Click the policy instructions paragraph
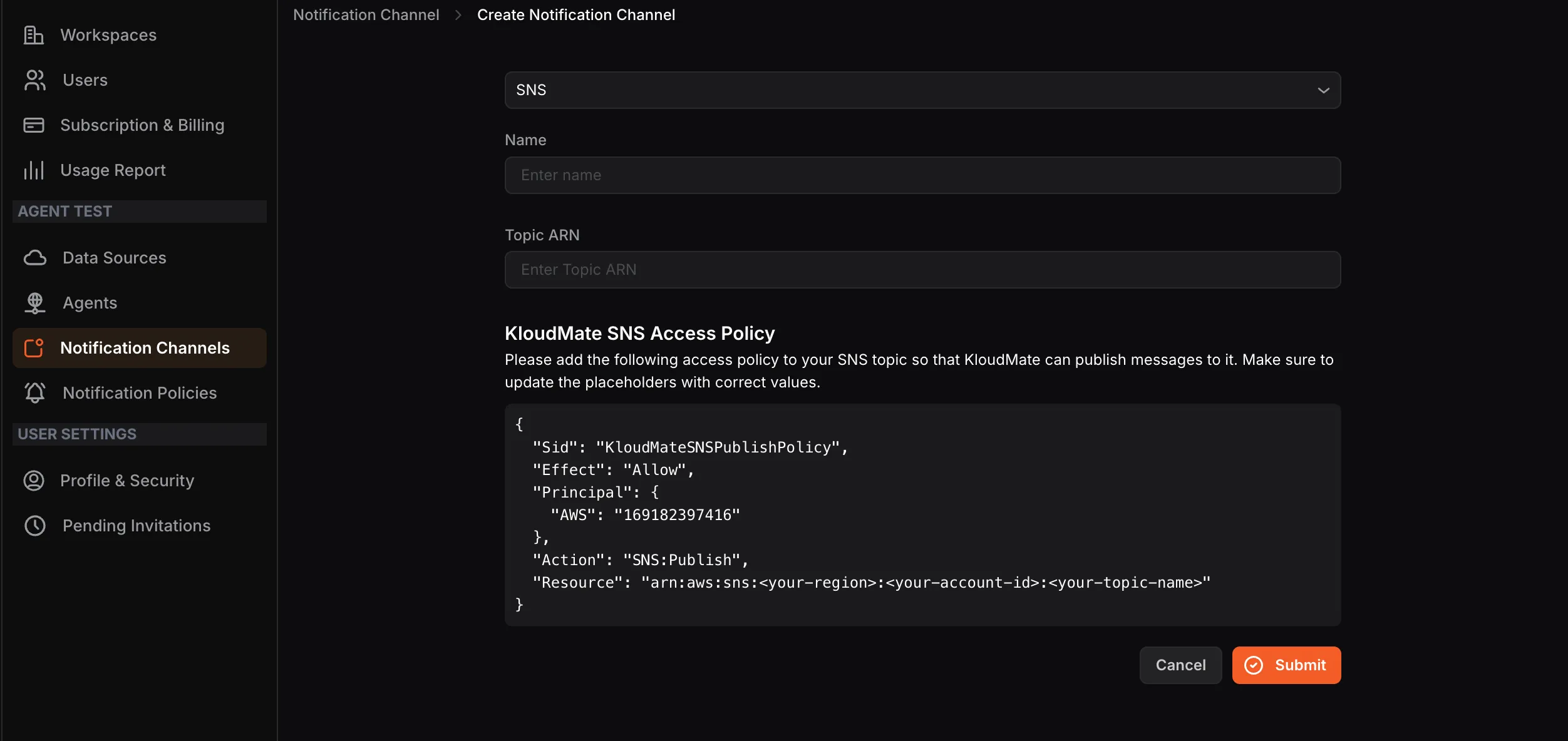 (x=919, y=371)
